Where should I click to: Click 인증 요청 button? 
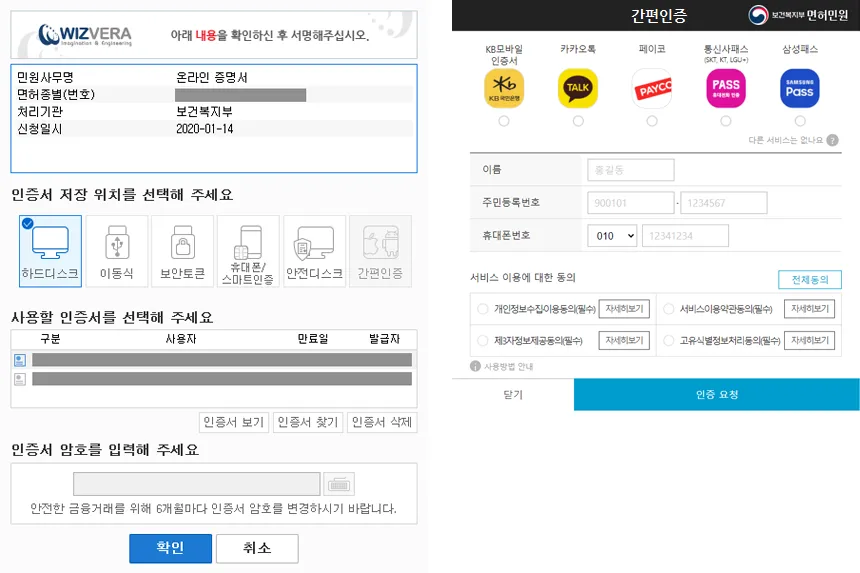click(716, 395)
